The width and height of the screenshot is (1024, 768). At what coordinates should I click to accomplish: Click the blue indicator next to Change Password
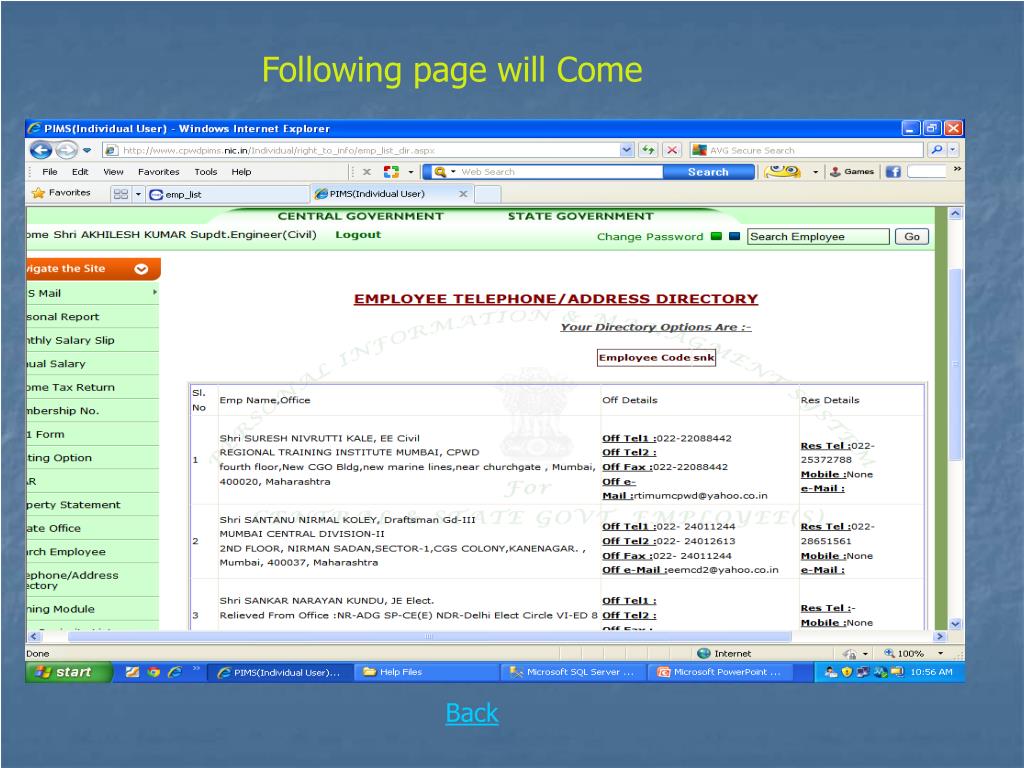pos(734,236)
